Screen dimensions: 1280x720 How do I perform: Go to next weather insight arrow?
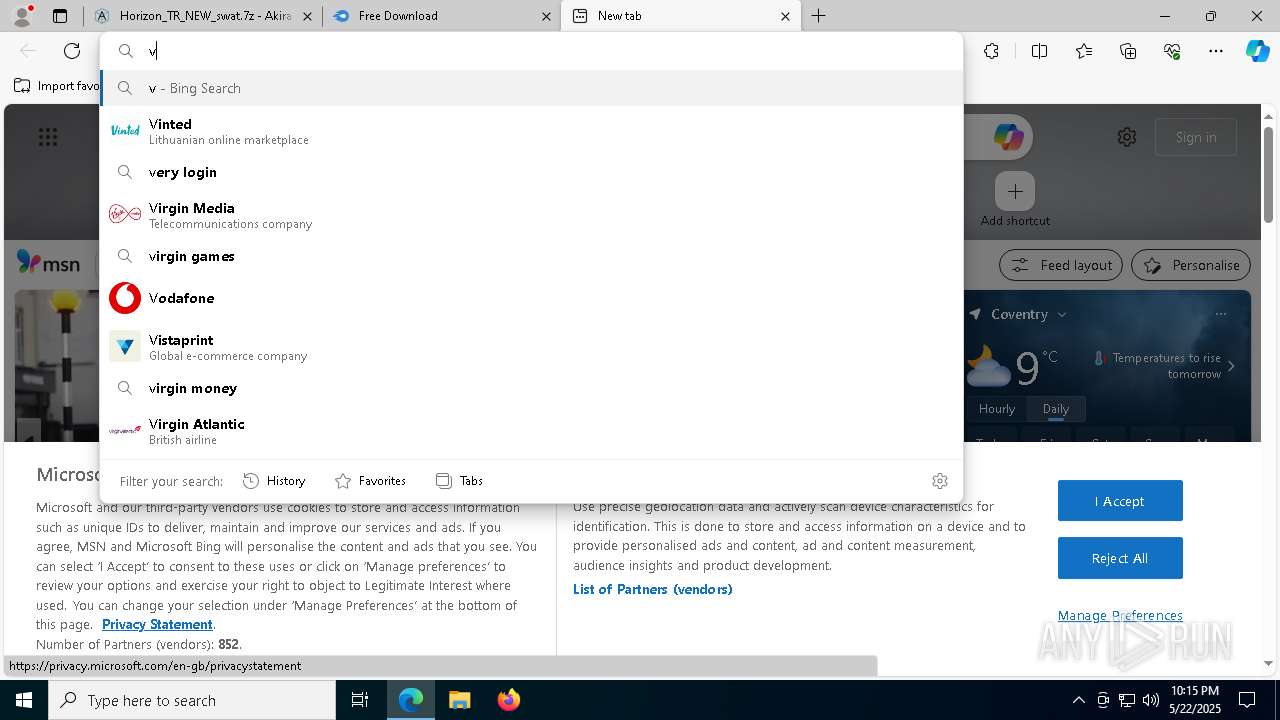(1231, 366)
